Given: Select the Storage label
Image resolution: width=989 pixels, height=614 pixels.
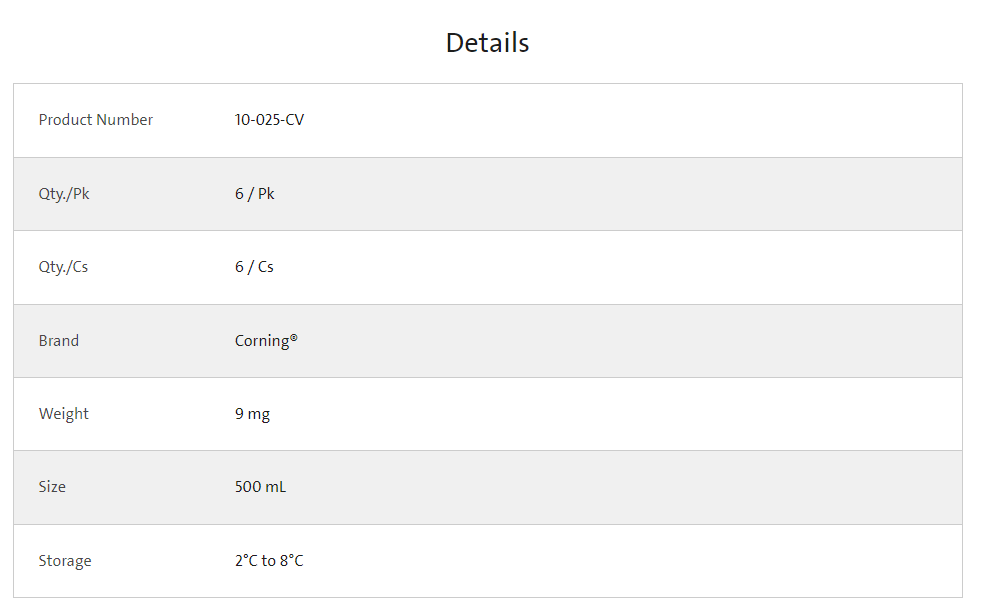Looking at the screenshot, I should 65,561.
